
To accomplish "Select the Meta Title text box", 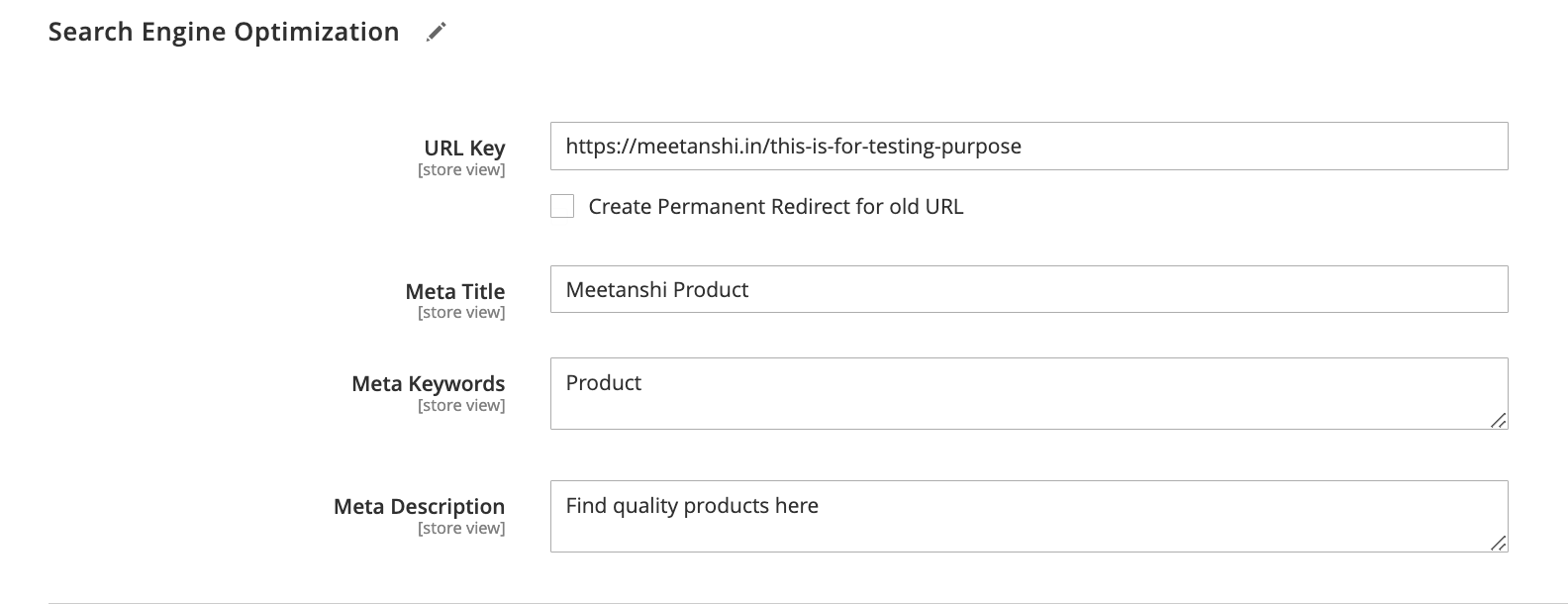I will coord(1029,289).
